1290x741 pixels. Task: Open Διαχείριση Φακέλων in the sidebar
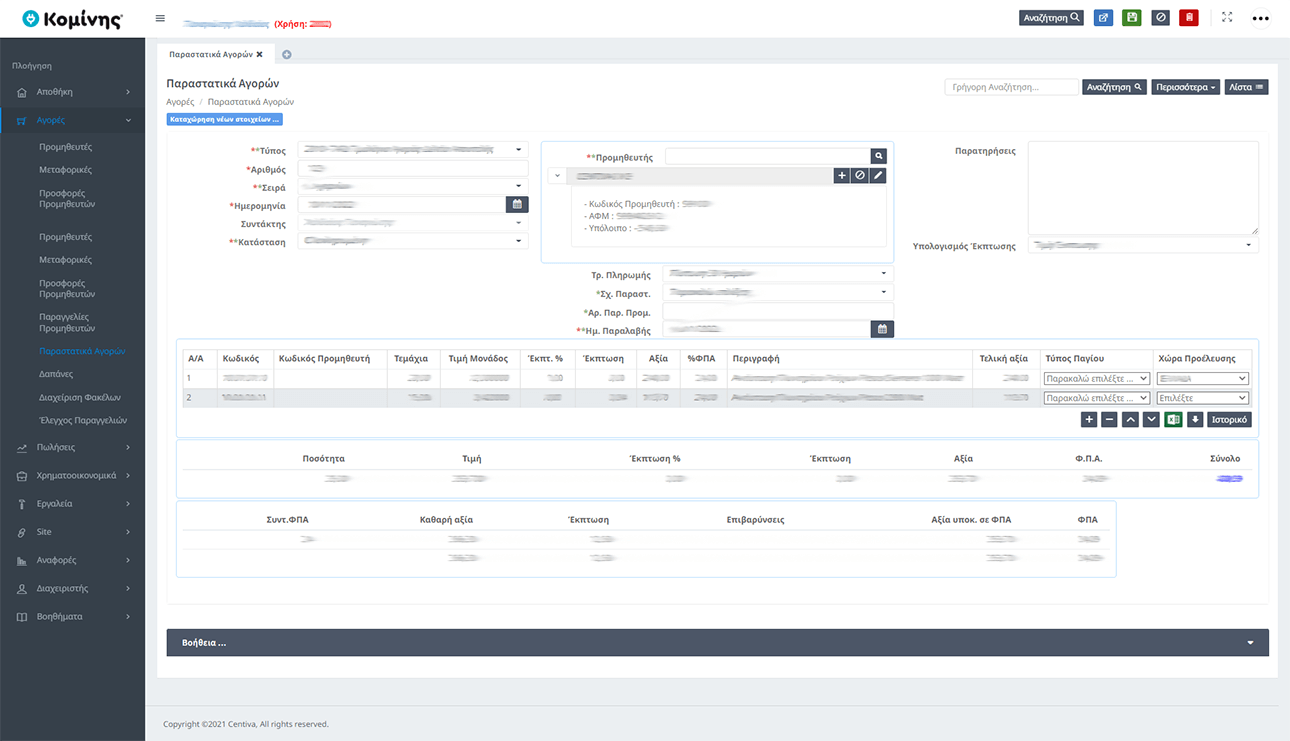pos(80,397)
